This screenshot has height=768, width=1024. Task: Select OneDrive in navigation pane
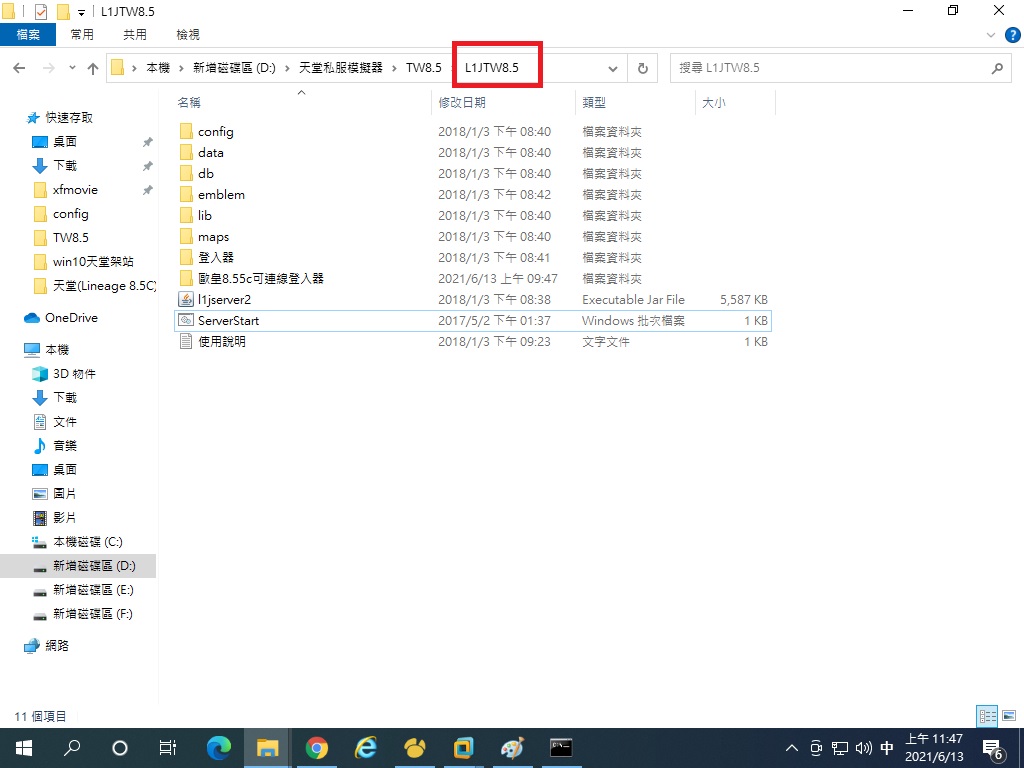(x=62, y=318)
